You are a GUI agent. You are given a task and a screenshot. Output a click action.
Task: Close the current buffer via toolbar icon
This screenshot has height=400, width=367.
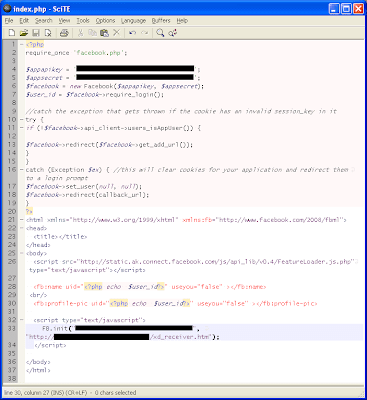click(48, 33)
